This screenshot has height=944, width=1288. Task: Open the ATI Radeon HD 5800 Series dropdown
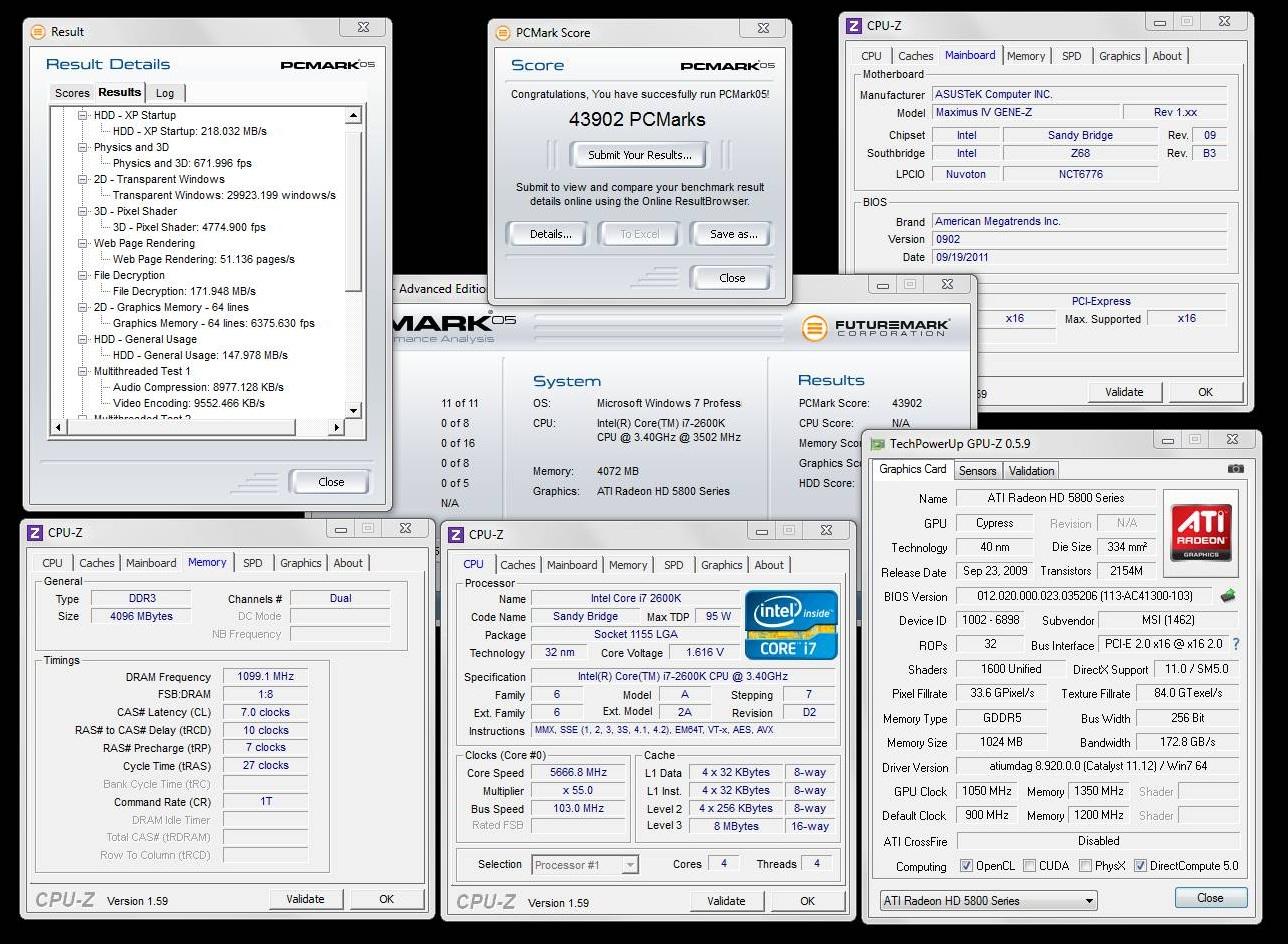(988, 901)
